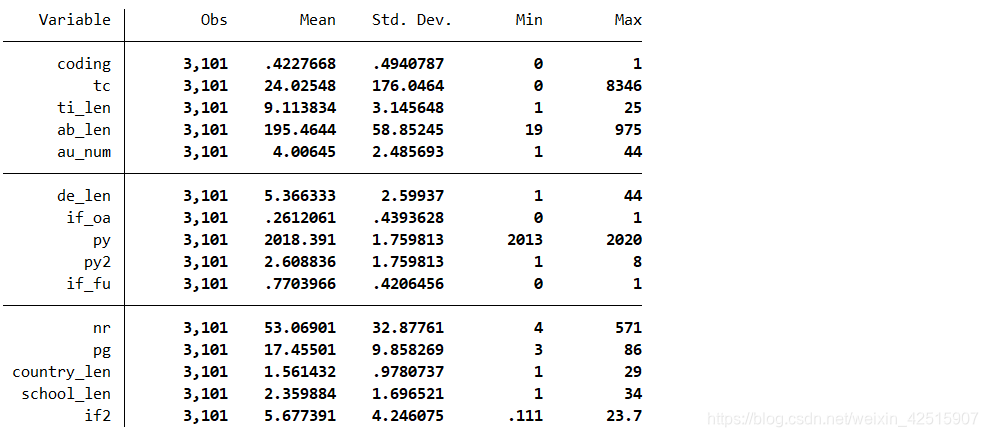Viewport: 988px width, 437px height.
Task: Select the variable name tc
Action: point(101,86)
